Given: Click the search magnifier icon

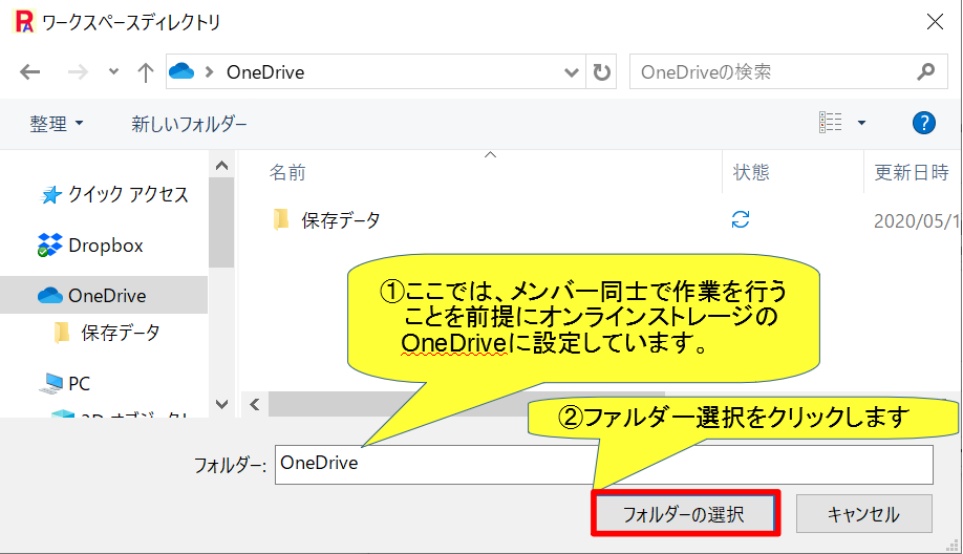Looking at the screenshot, I should 926,72.
